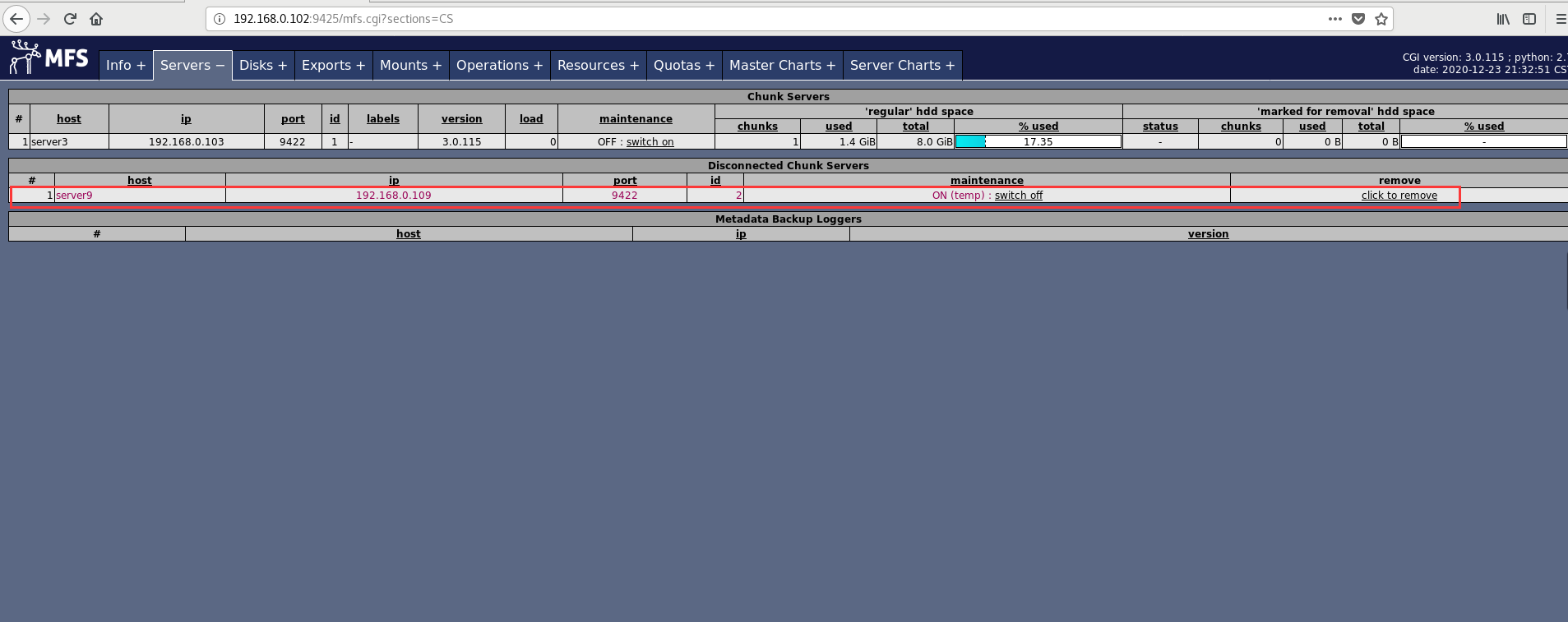The width and height of the screenshot is (1568, 622).
Task: Toggle the browser sidebar icon
Action: point(1529,18)
